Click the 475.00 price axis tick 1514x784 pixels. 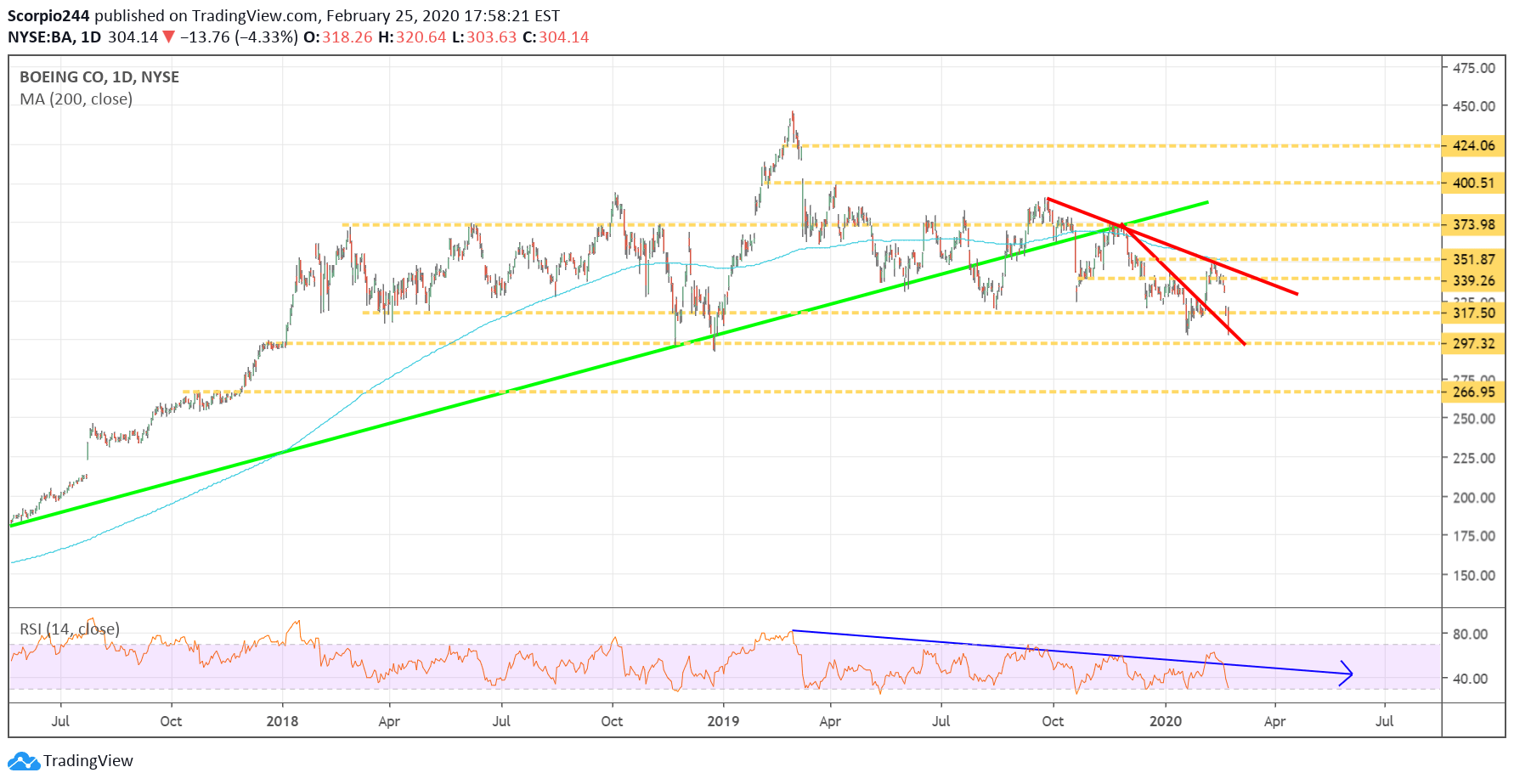[1474, 68]
